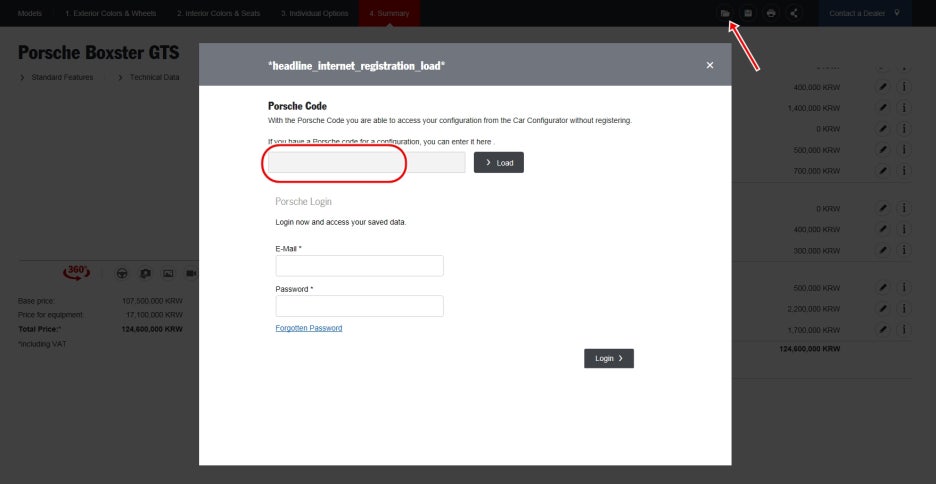The image size is (936, 484).
Task: Click the 17,100,000 KRW equipment price value
Action: click(x=154, y=315)
